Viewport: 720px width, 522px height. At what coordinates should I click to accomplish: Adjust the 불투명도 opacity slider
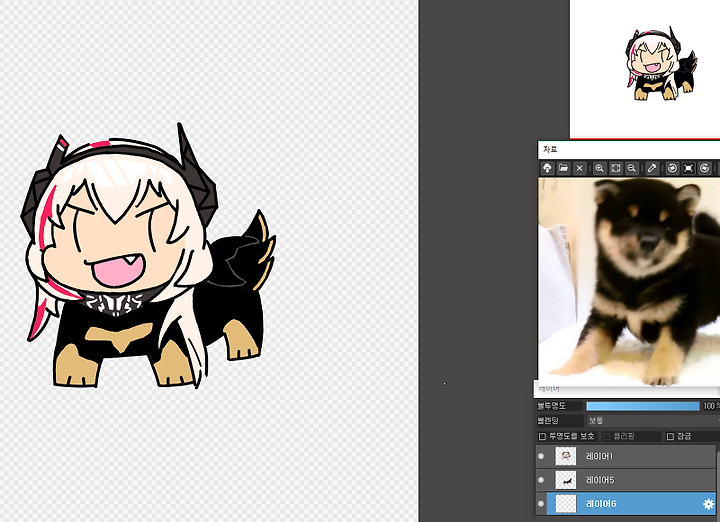pos(642,406)
